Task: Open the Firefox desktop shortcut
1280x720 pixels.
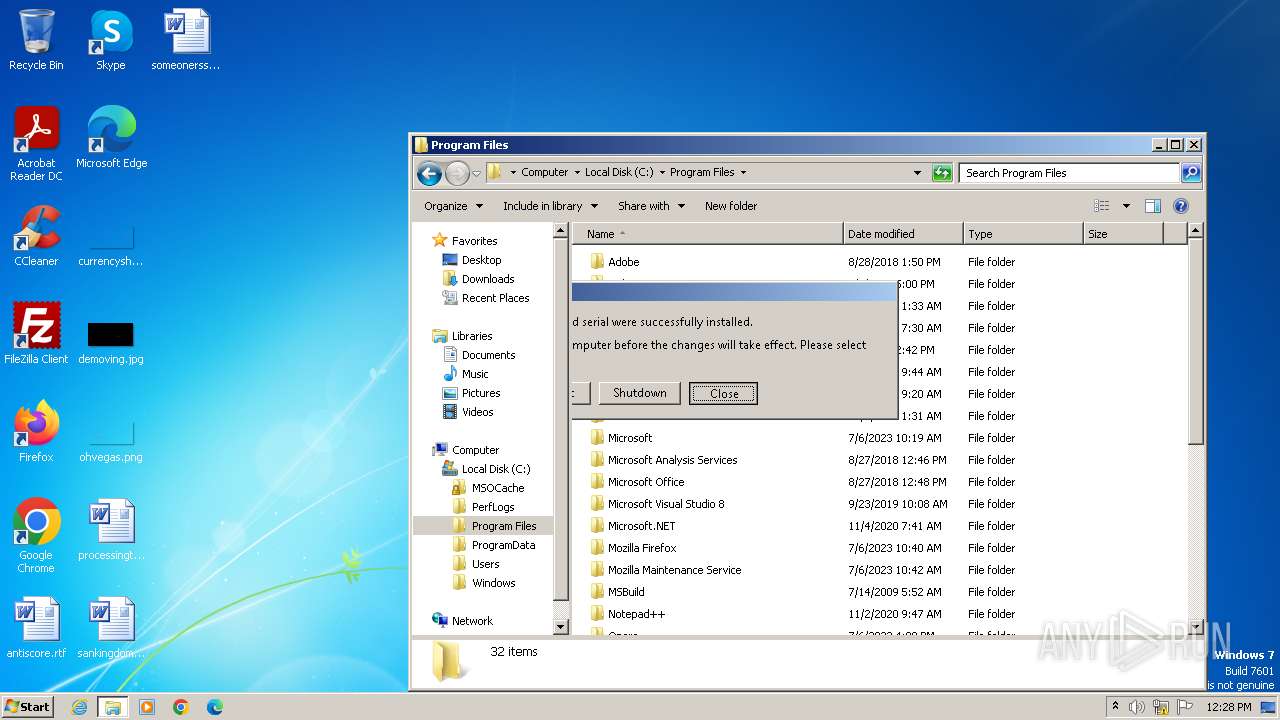Action: [36, 431]
